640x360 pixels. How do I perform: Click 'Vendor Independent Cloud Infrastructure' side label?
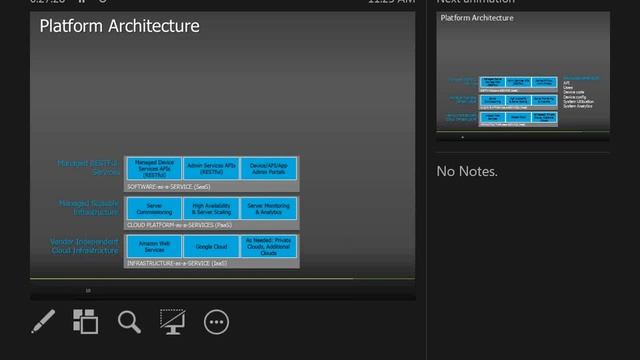(84, 246)
